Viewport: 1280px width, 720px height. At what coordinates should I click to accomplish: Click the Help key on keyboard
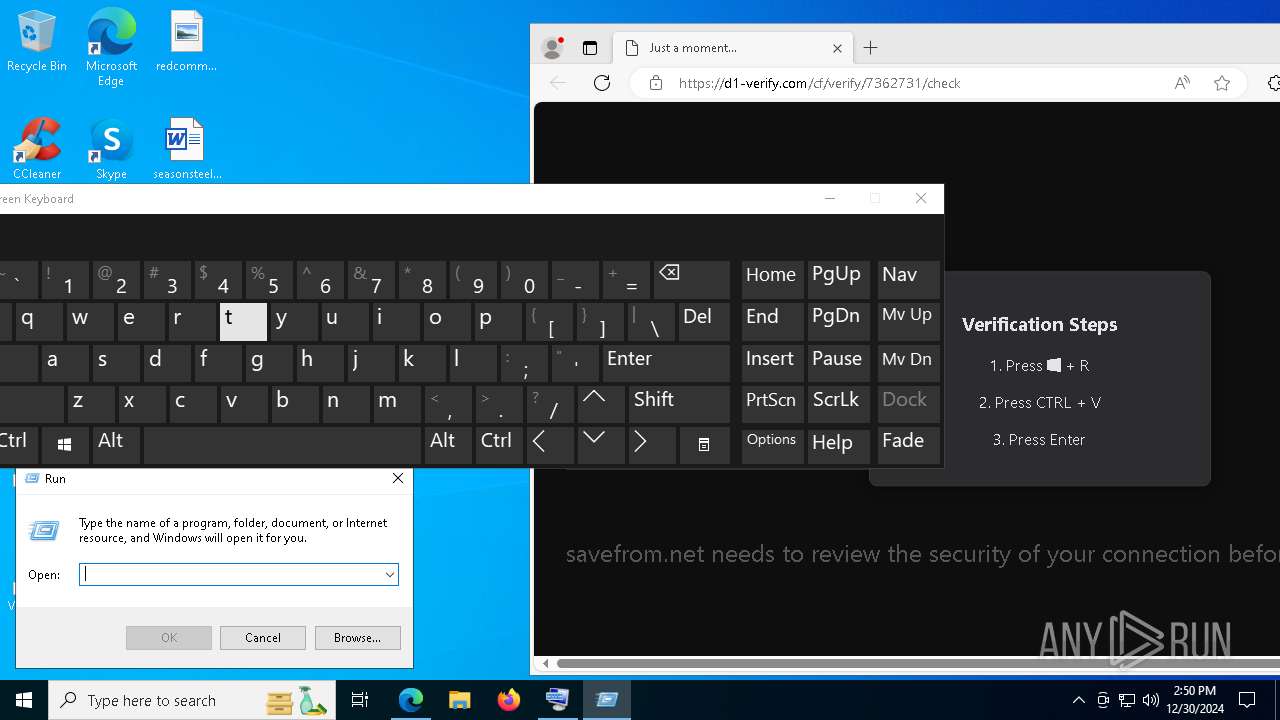[838, 444]
